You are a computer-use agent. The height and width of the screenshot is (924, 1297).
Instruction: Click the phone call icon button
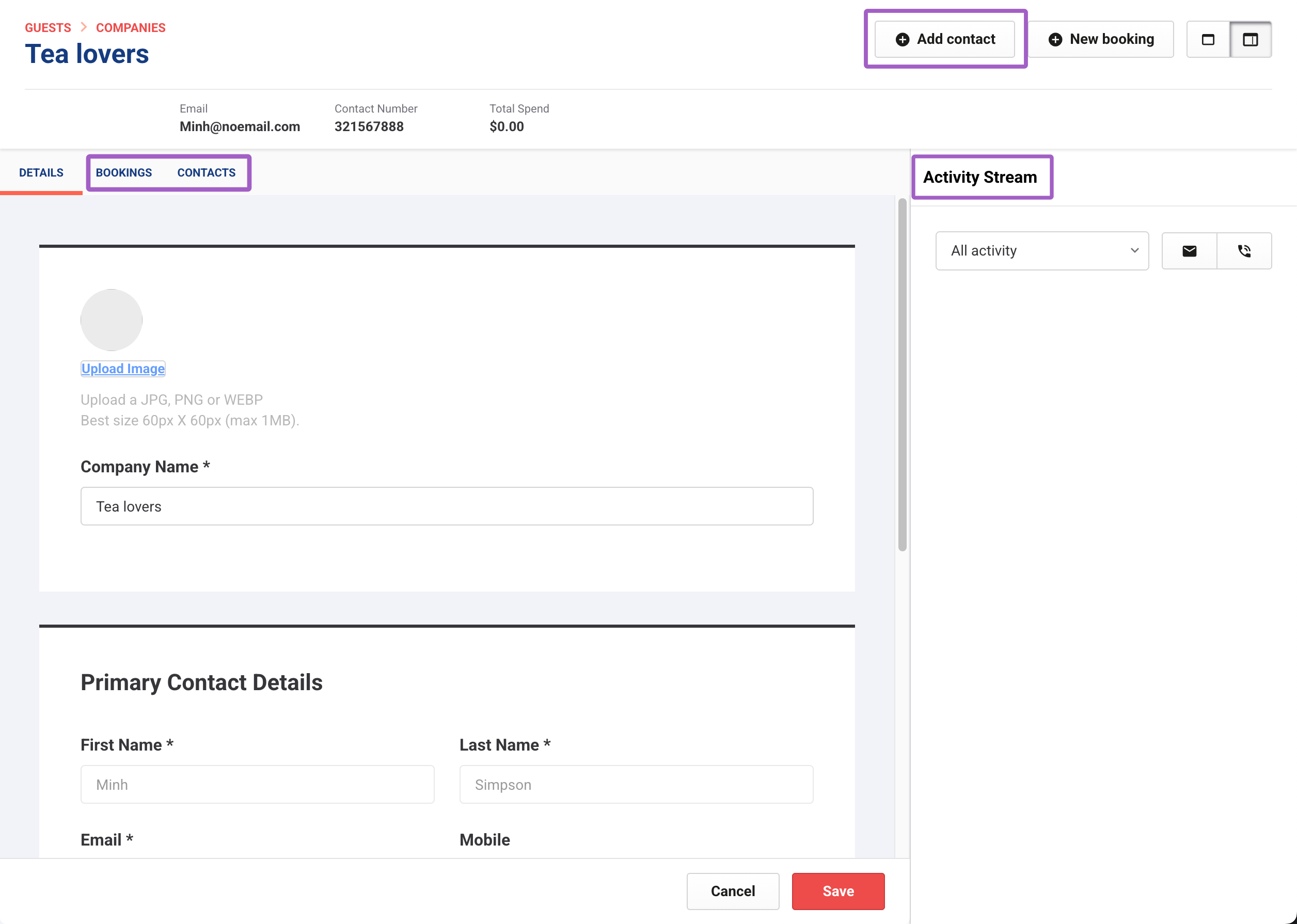point(1244,251)
